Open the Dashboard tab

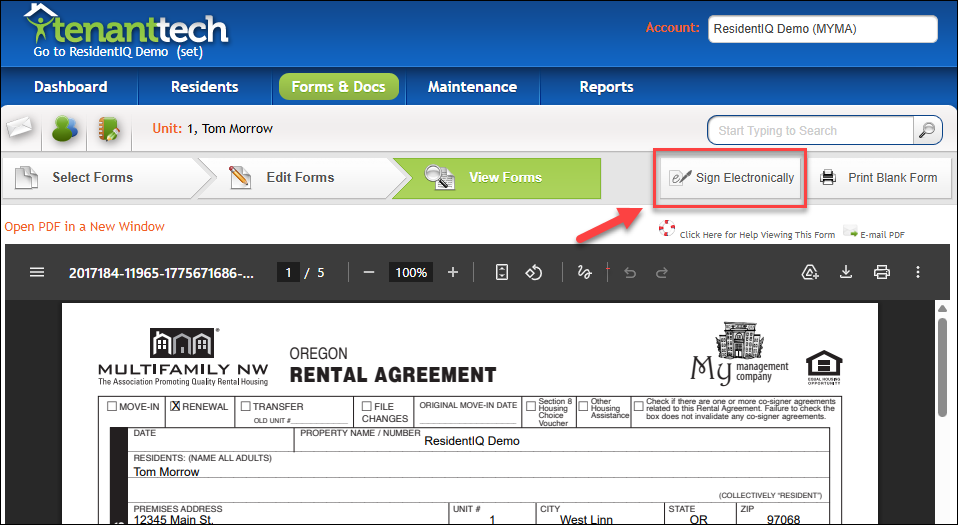70,87
